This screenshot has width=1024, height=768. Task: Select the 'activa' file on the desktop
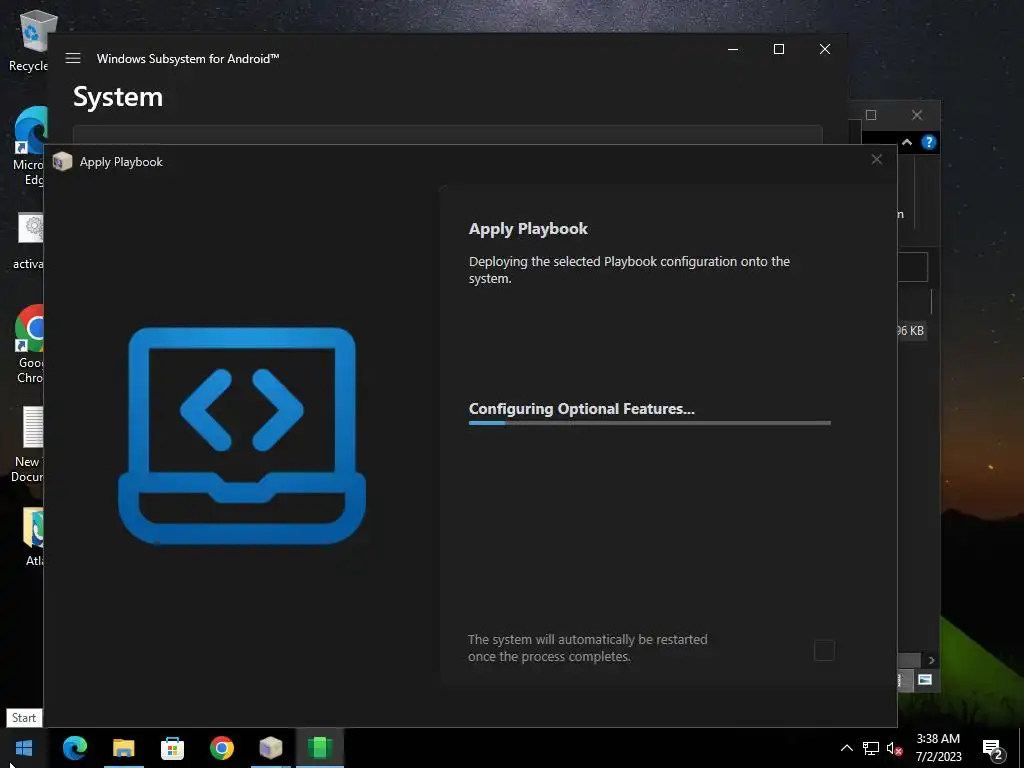click(x=29, y=241)
